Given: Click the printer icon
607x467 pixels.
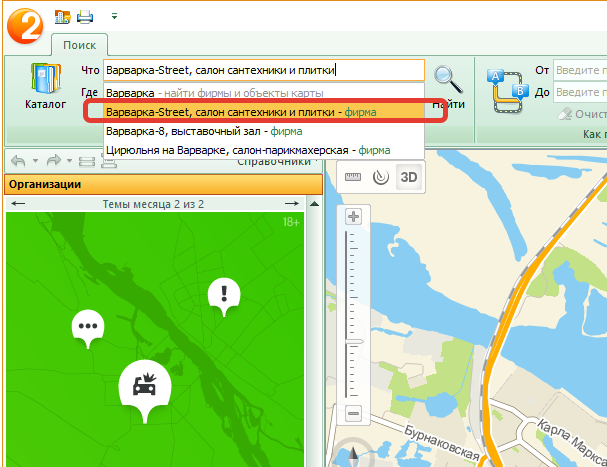Looking at the screenshot, I should (x=85, y=17).
